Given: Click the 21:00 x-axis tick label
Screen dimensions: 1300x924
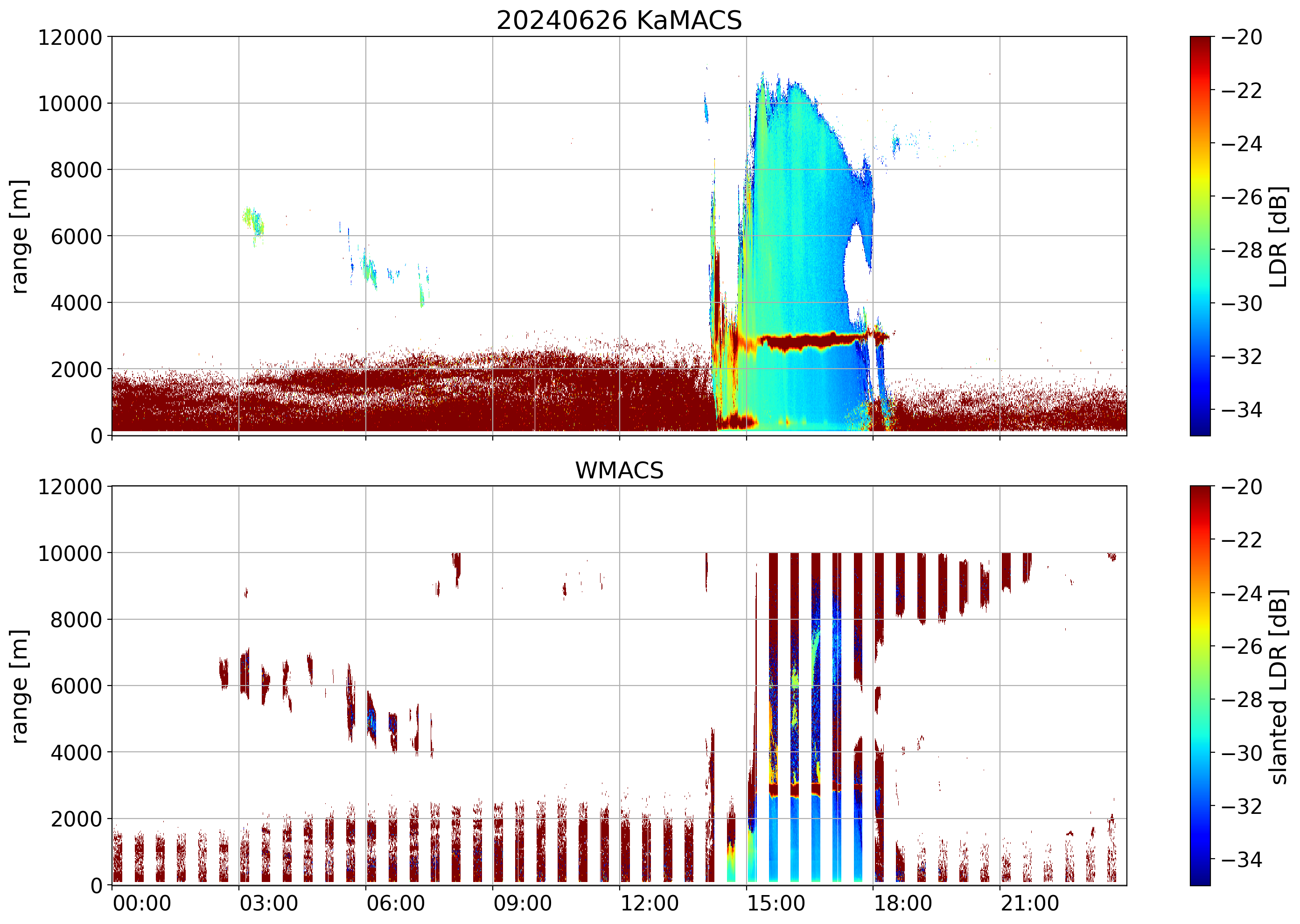Looking at the screenshot, I should 1029,903.
